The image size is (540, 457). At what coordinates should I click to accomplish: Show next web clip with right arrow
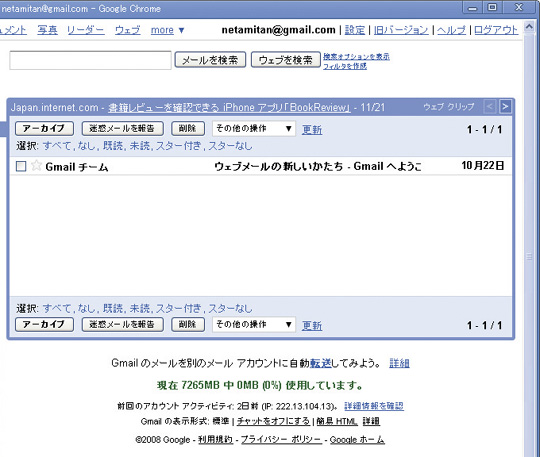pyautogui.click(x=505, y=106)
